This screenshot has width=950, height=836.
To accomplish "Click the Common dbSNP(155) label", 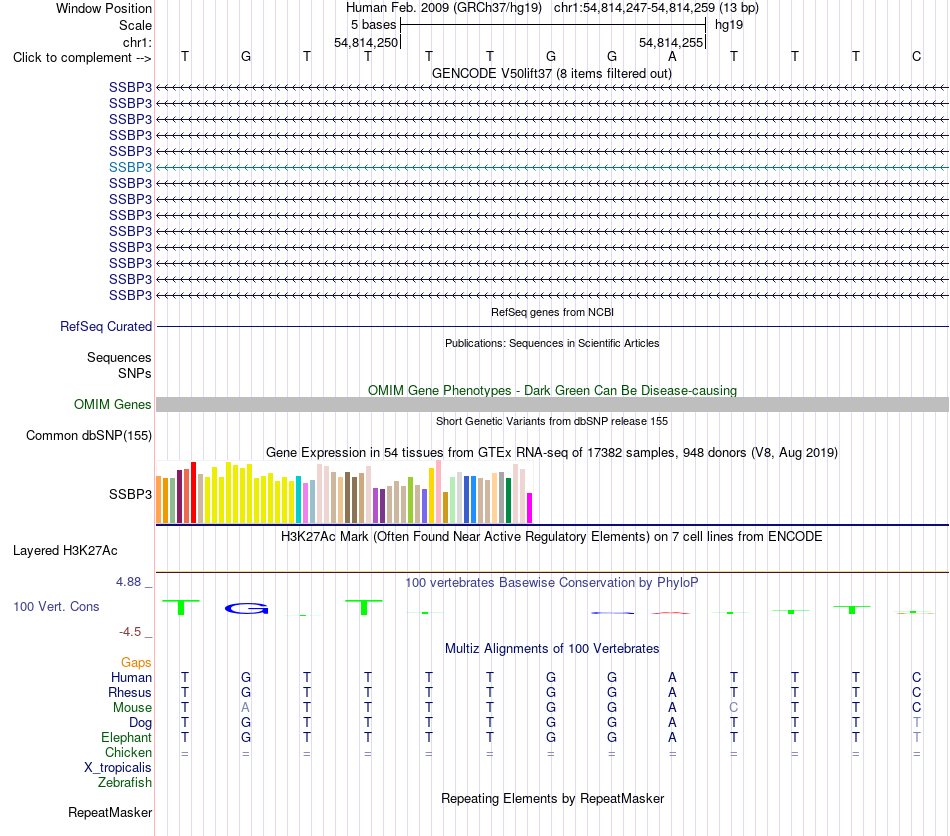I will 88,436.
